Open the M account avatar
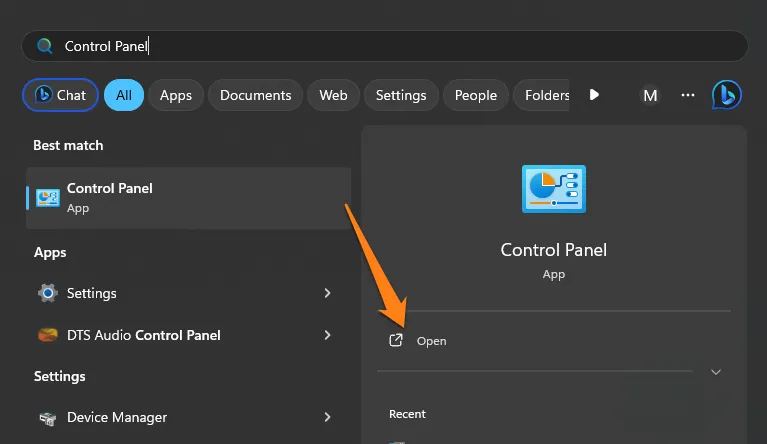Viewport: 767px width, 444px height. tap(650, 95)
